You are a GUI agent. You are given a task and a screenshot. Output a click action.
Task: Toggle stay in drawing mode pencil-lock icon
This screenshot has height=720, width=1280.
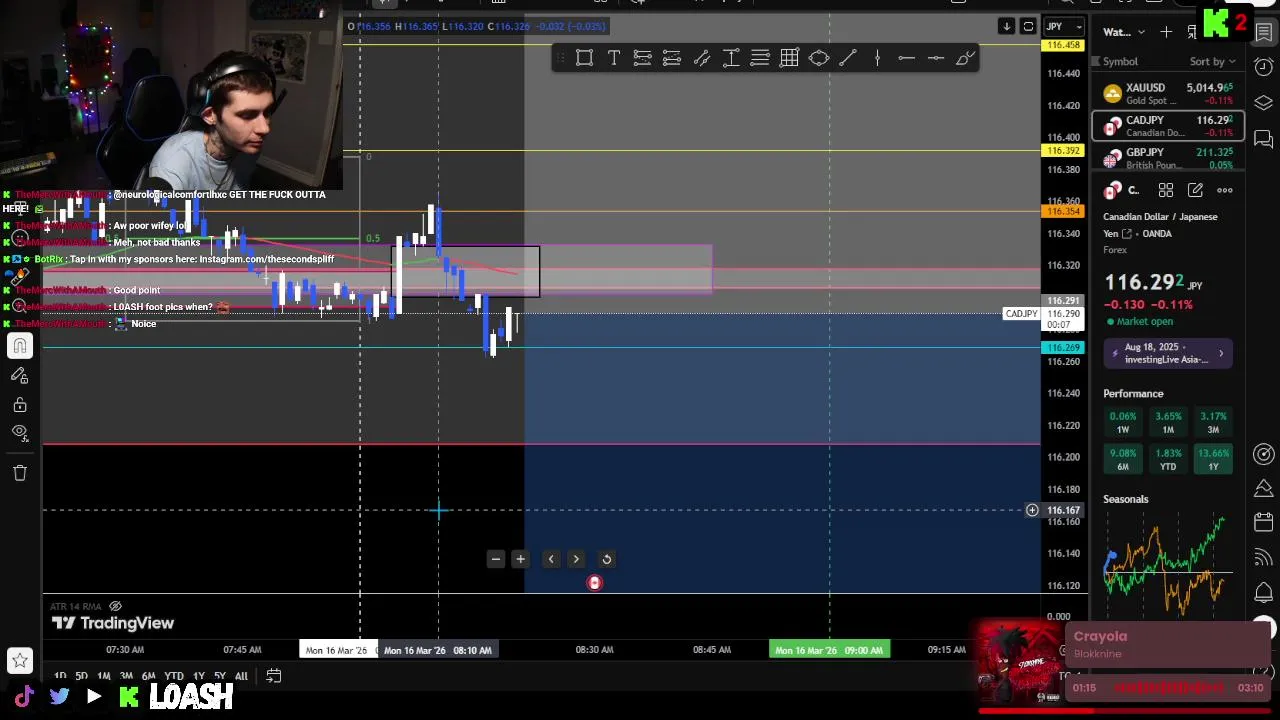pyautogui.click(x=19, y=375)
